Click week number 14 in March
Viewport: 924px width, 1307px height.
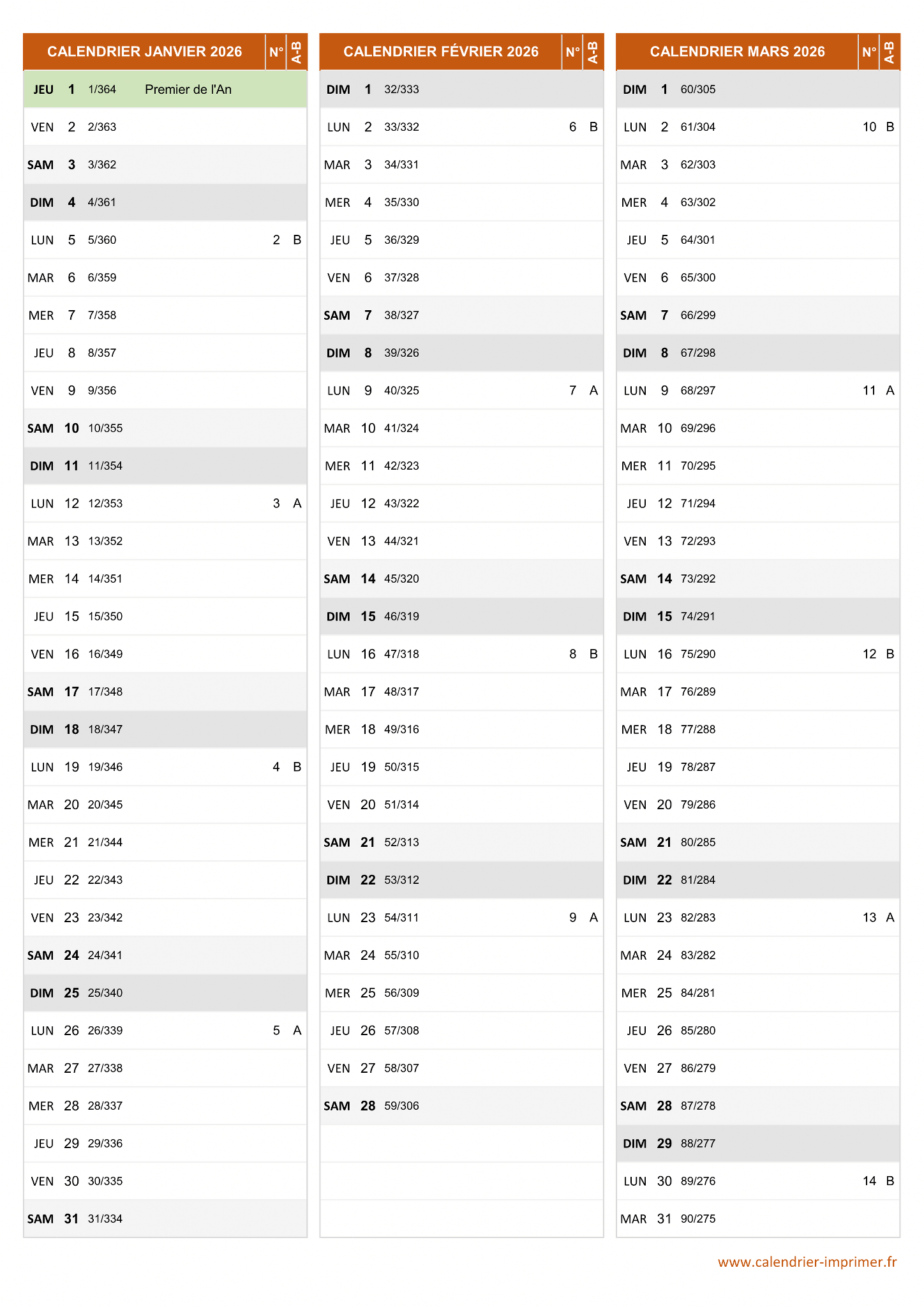[869, 1181]
